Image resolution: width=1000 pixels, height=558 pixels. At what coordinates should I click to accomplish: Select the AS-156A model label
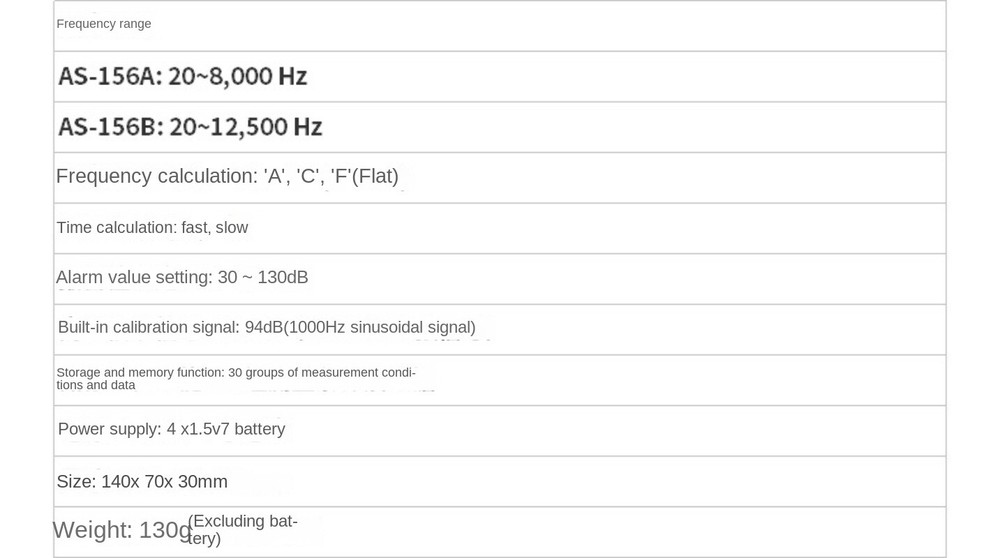(x=108, y=76)
